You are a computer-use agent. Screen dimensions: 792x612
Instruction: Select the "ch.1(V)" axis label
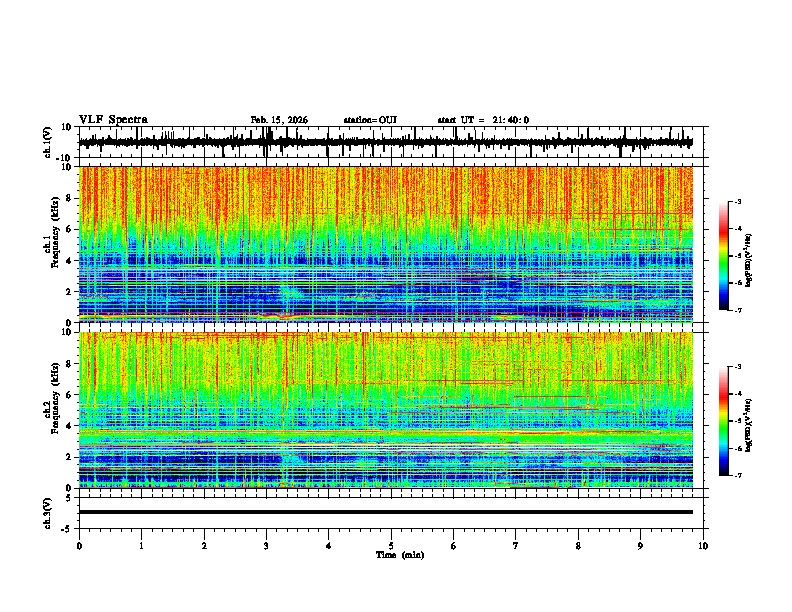(48, 142)
